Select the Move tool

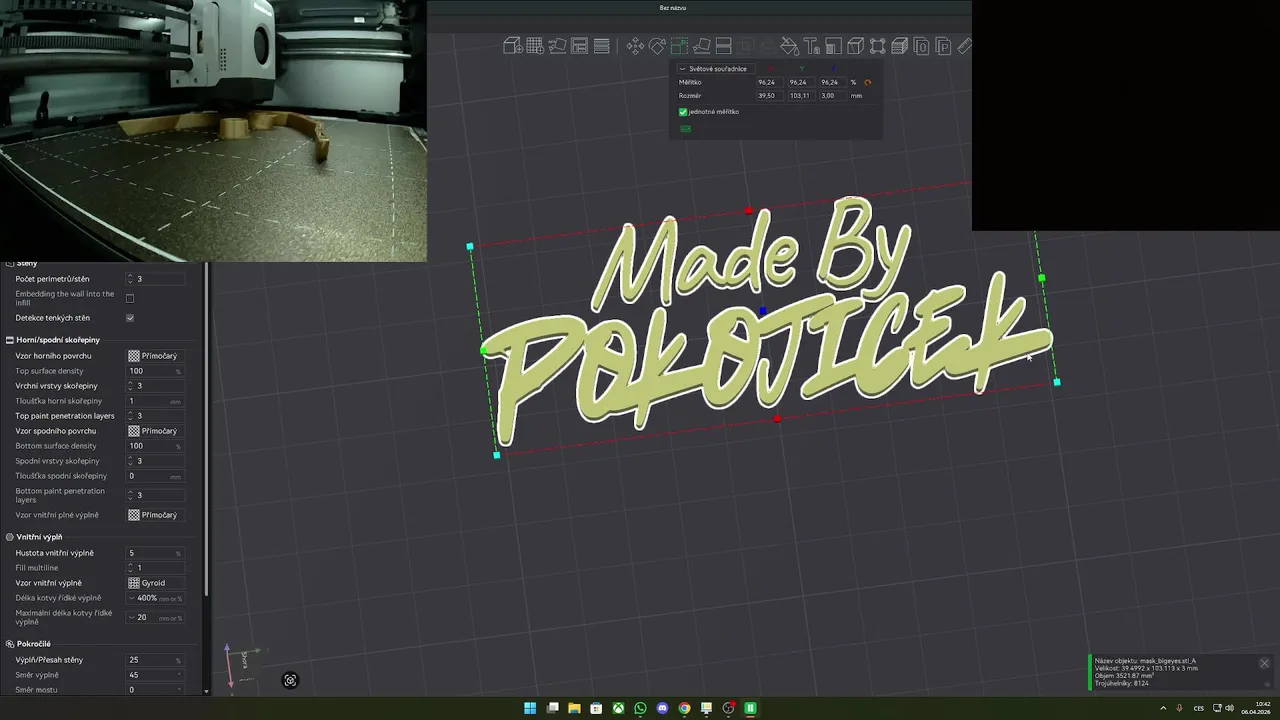coord(635,46)
